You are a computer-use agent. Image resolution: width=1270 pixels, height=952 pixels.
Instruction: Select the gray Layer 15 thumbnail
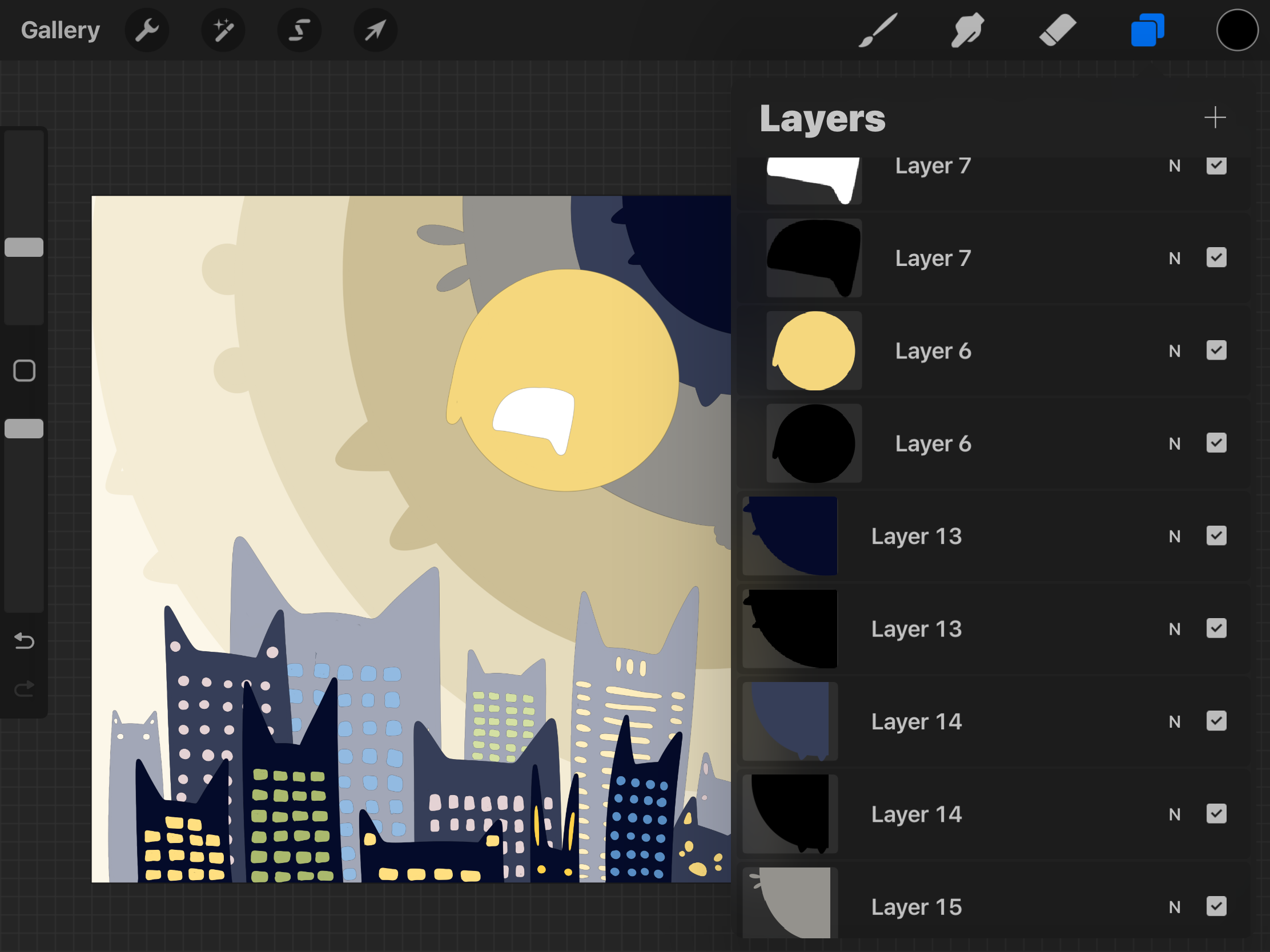(x=790, y=903)
